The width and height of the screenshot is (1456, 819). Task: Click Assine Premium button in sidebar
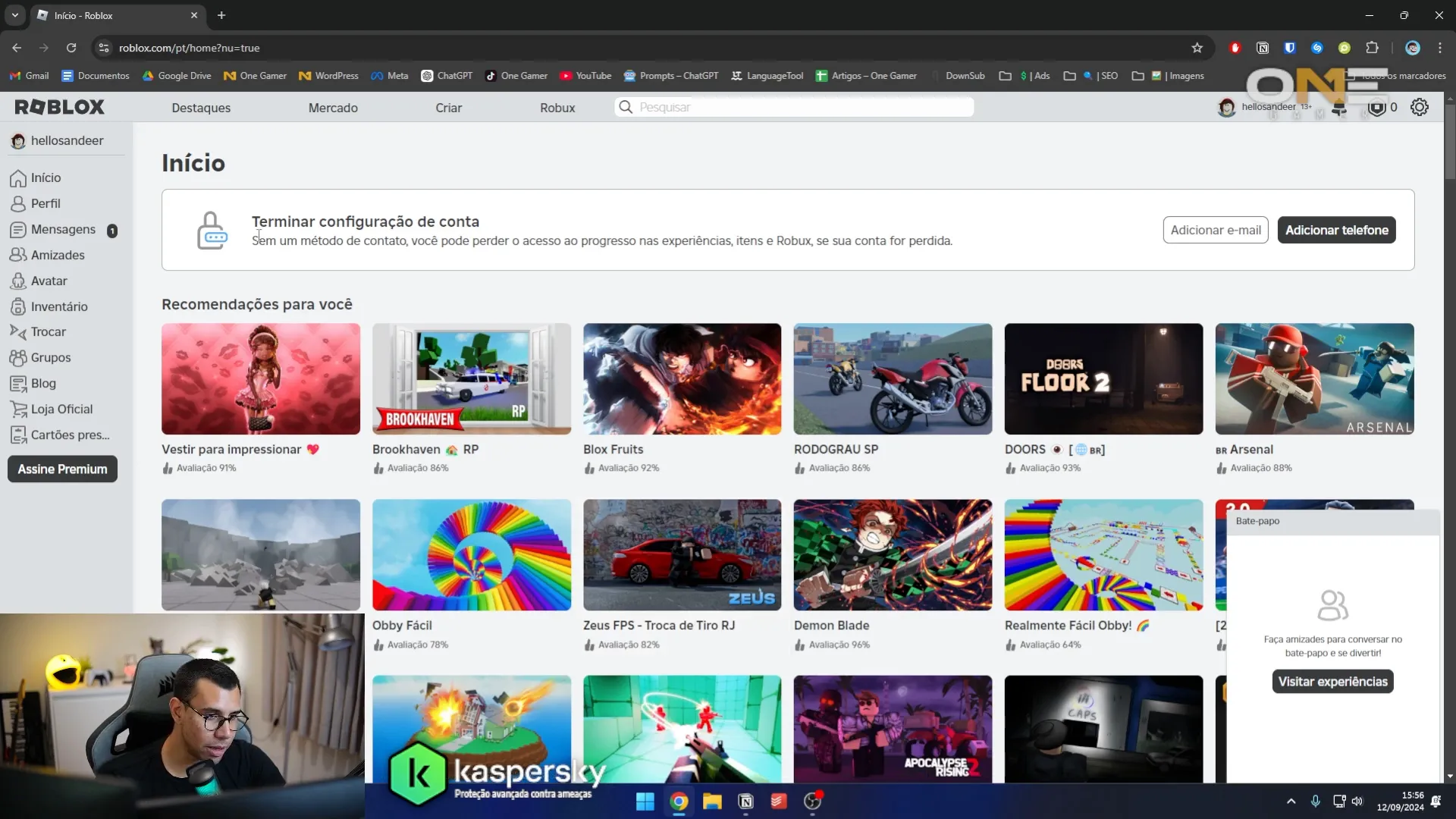(62, 469)
